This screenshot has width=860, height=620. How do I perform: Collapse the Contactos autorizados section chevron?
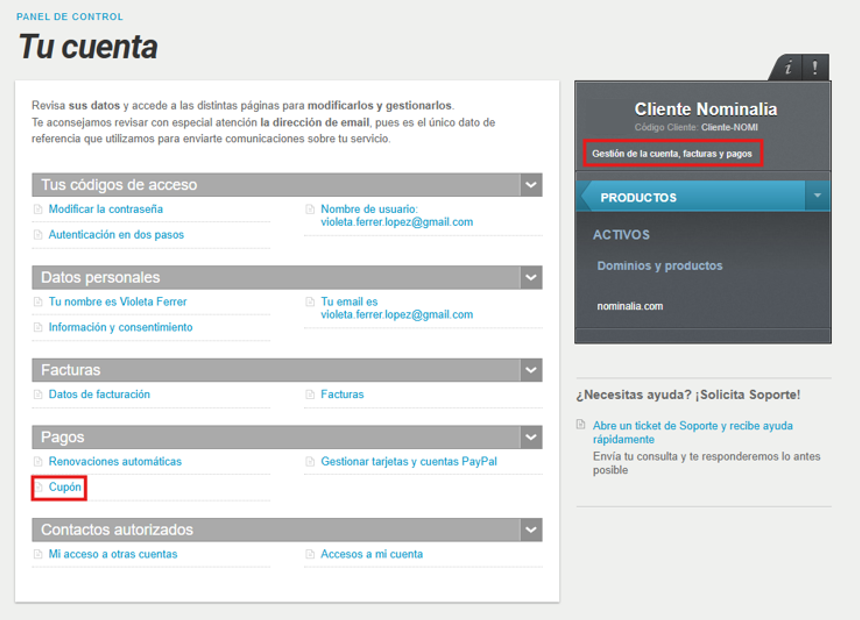pos(531,530)
